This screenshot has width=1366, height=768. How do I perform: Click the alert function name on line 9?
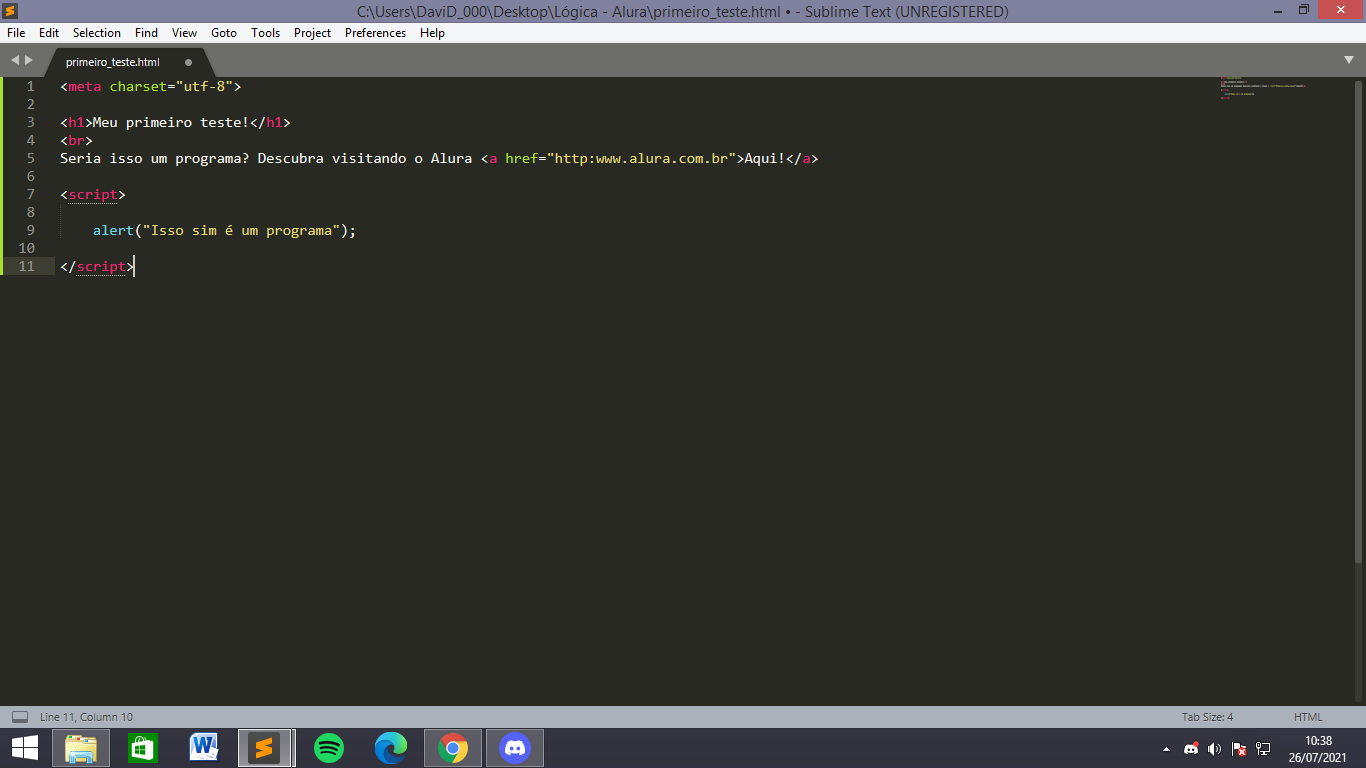(113, 230)
